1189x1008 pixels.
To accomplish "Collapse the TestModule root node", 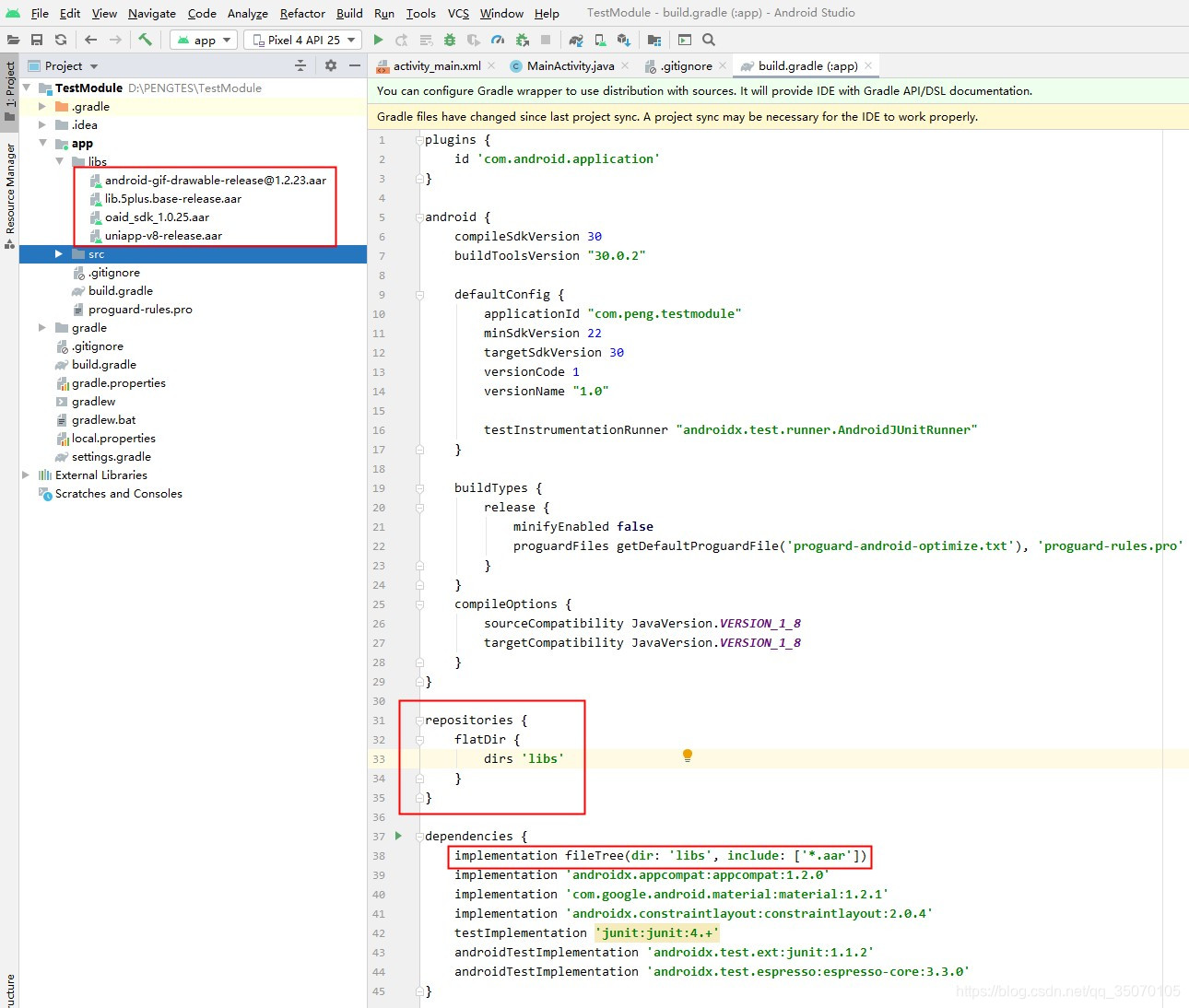I will (x=26, y=88).
